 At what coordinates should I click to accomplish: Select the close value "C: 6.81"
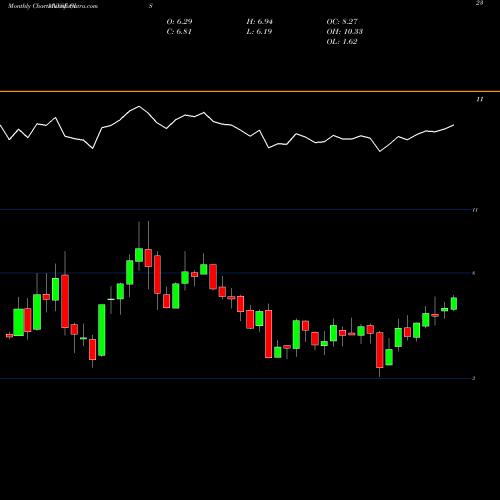point(179,32)
